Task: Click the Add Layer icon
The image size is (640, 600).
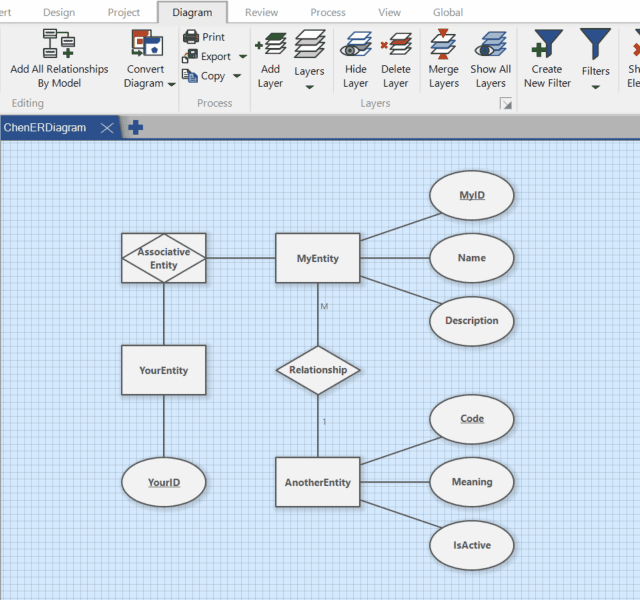Action: pos(270,45)
